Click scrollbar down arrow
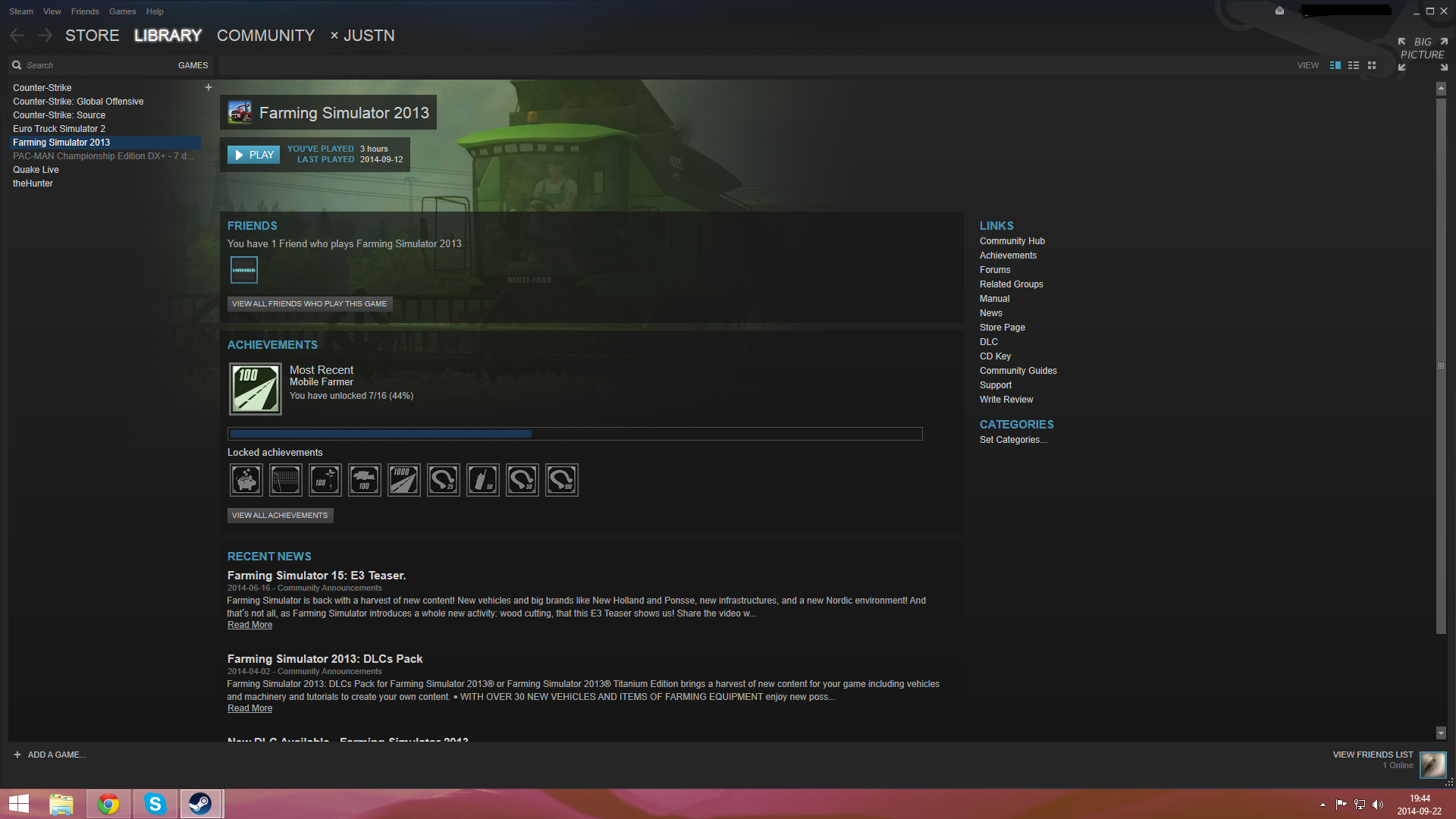This screenshot has width=1456, height=819. coord(1441,733)
